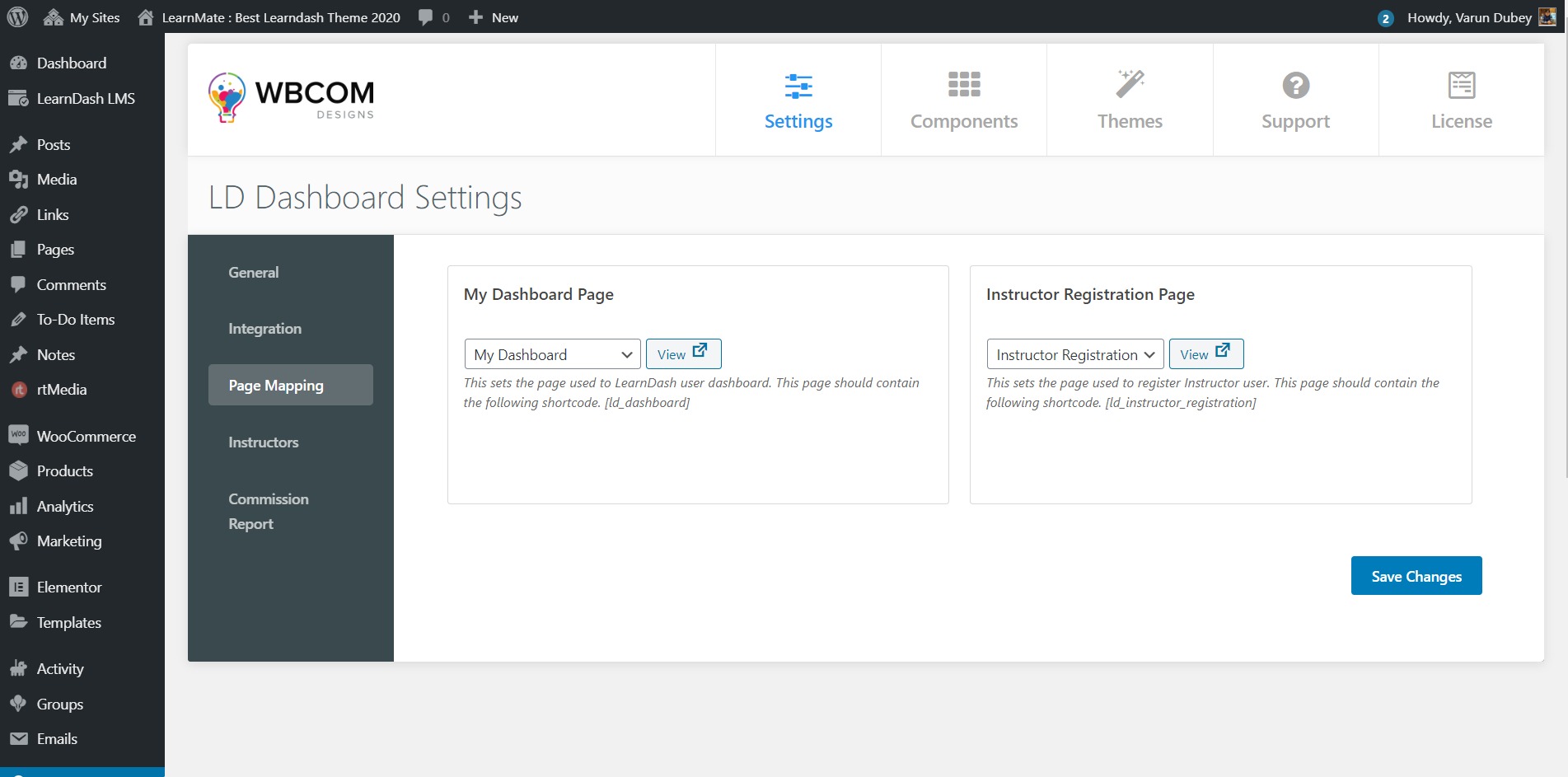Open LearnMate site name link
Screen dimensions: 1568x777
point(281,17)
